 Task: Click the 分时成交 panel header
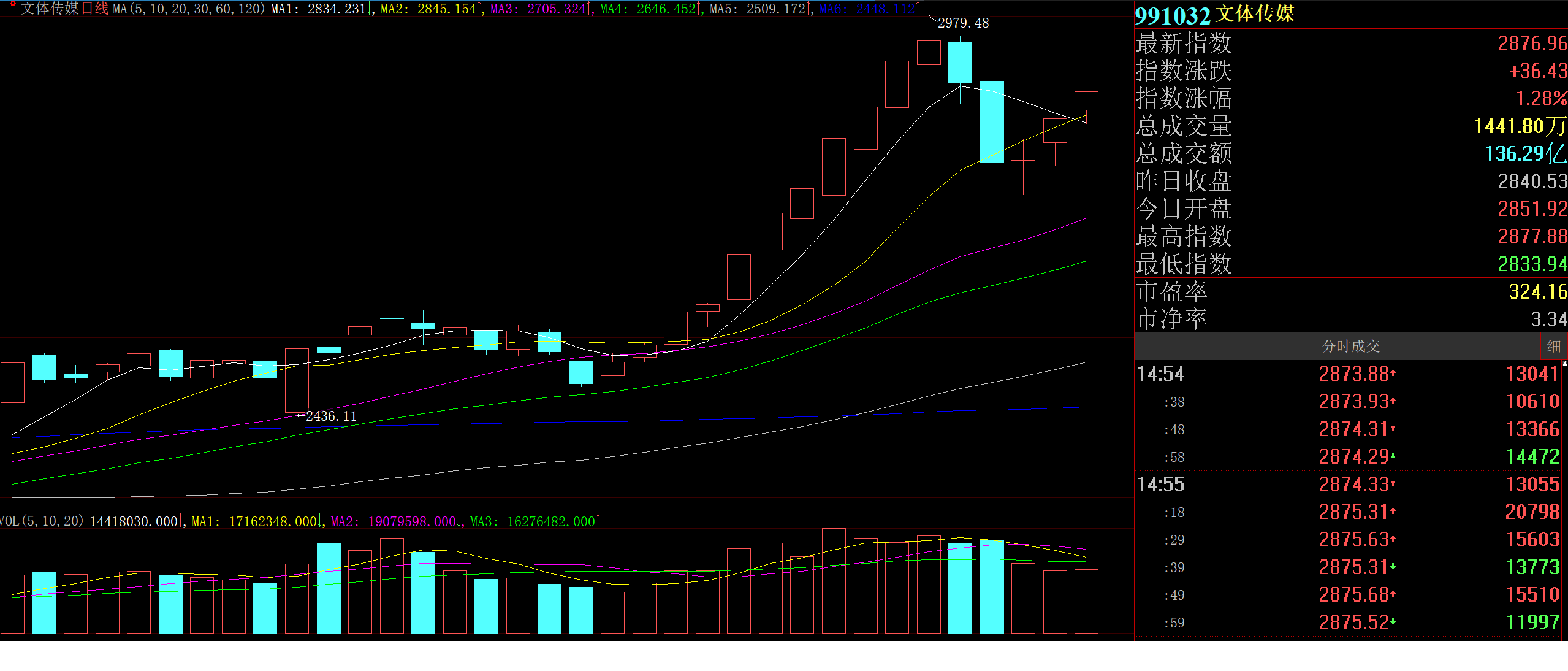pyautogui.click(x=1350, y=347)
